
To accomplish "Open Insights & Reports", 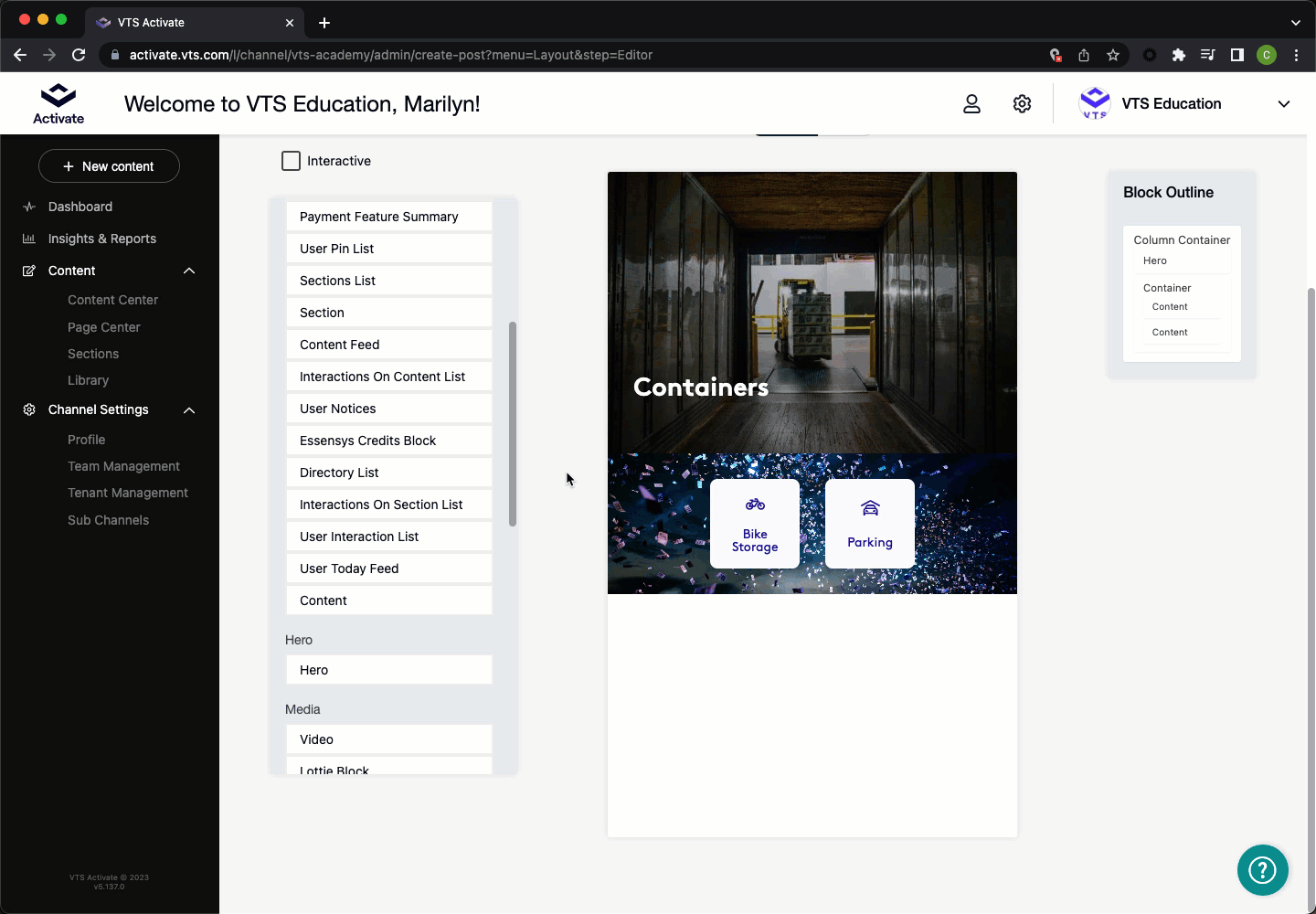I will coord(102,239).
